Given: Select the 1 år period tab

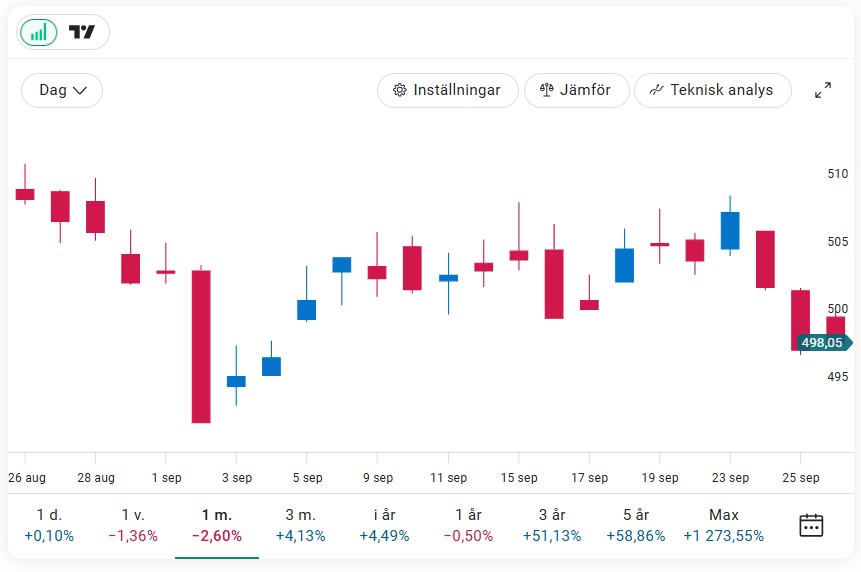Looking at the screenshot, I should [x=468, y=525].
